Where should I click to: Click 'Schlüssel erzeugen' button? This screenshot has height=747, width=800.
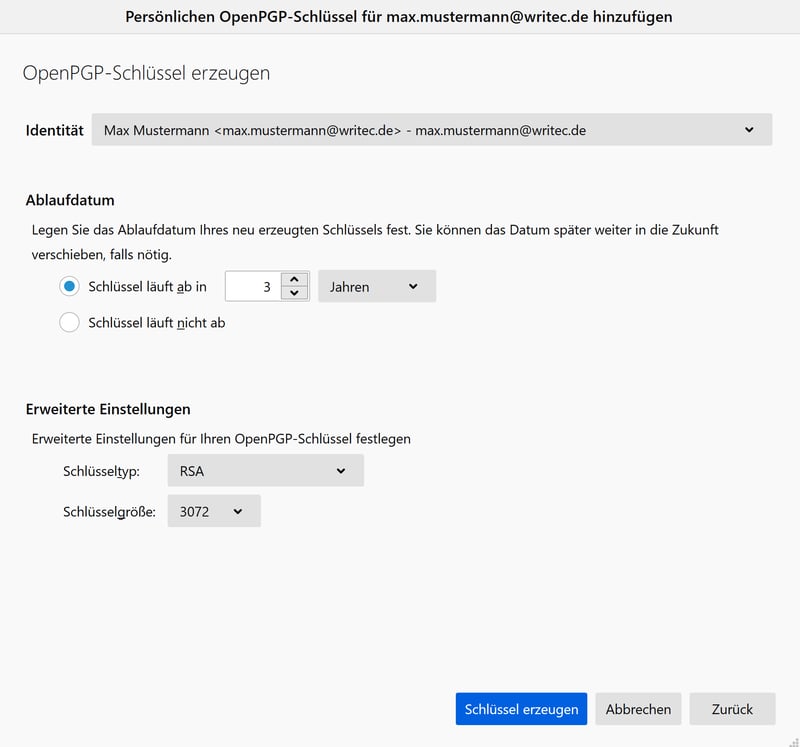pos(521,709)
